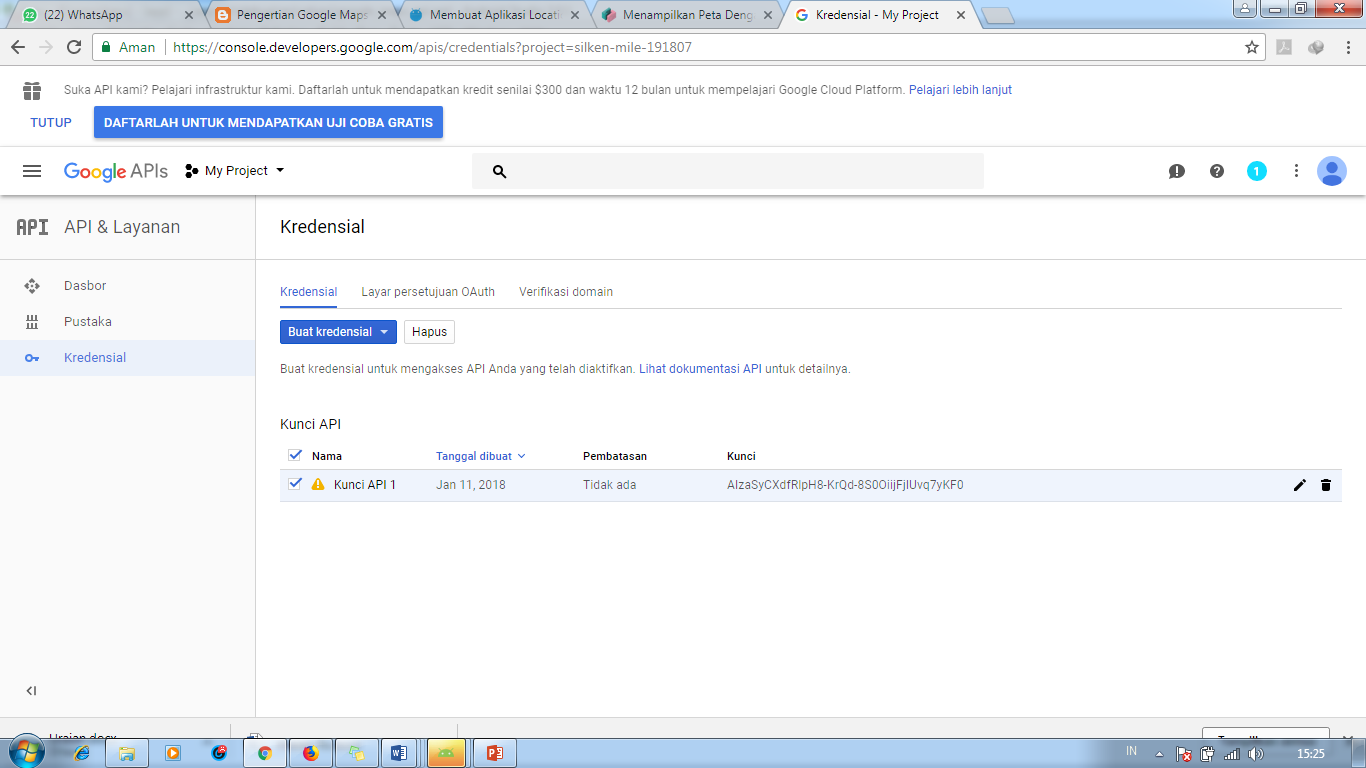Edit Kunci API 1 with pencil icon
The height and width of the screenshot is (768, 1366).
[1299, 485]
